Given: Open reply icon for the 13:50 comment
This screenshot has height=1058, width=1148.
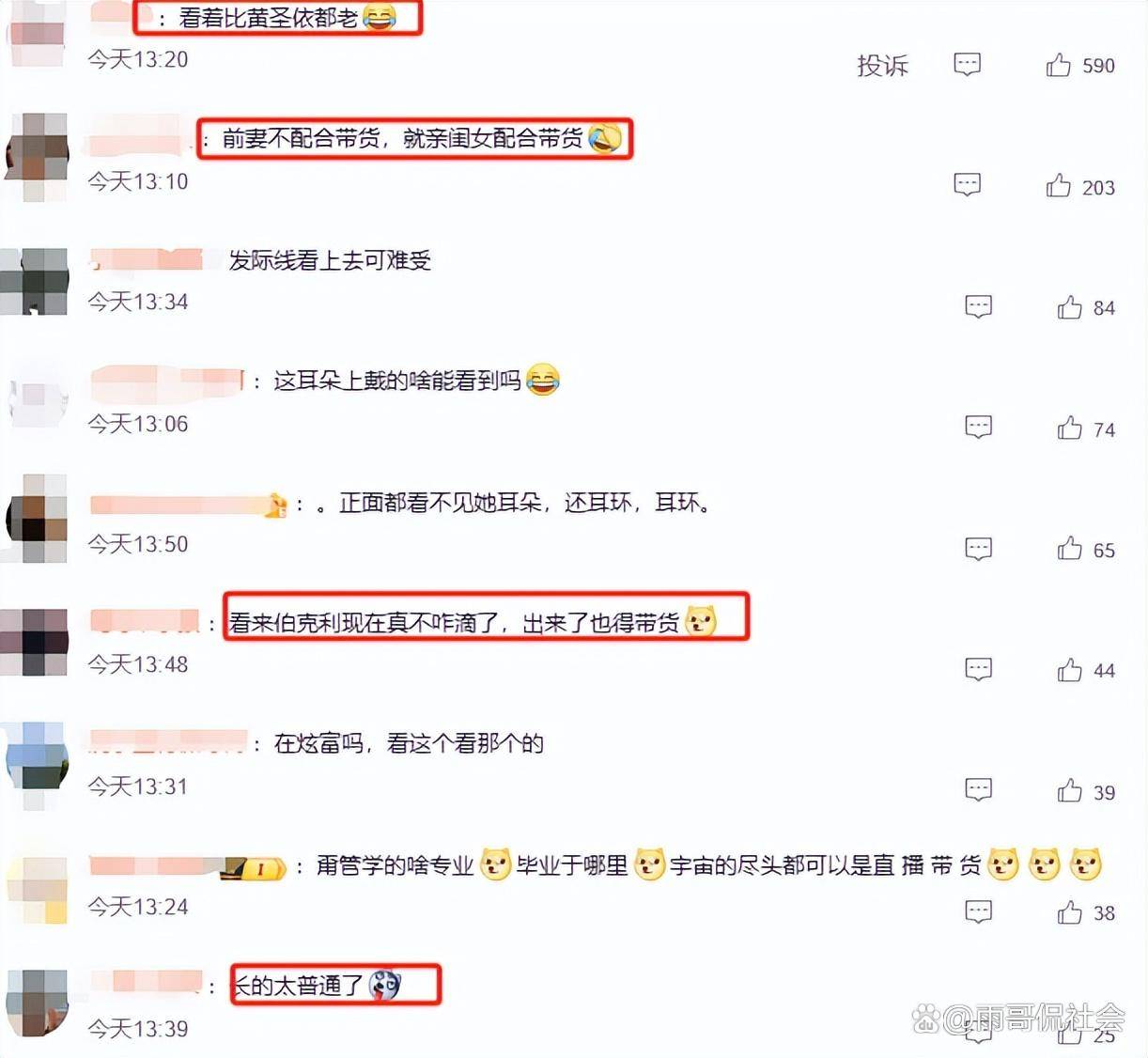Looking at the screenshot, I should [x=979, y=549].
